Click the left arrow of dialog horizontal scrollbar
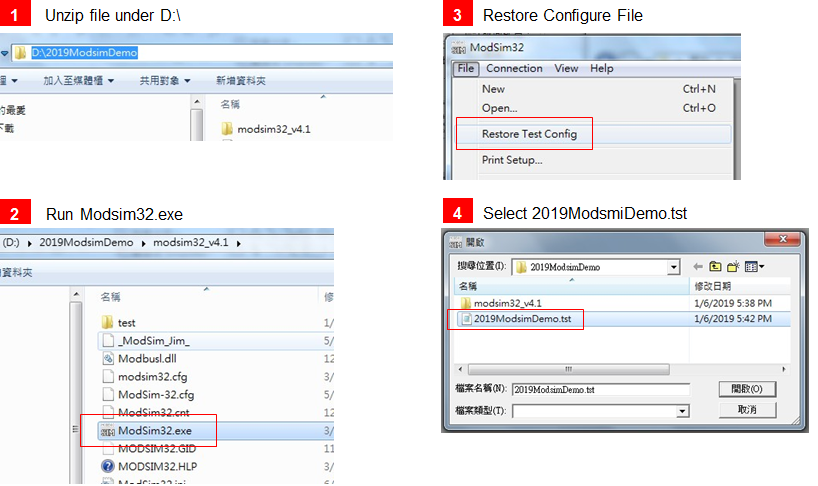The image size is (818, 486). pos(460,369)
